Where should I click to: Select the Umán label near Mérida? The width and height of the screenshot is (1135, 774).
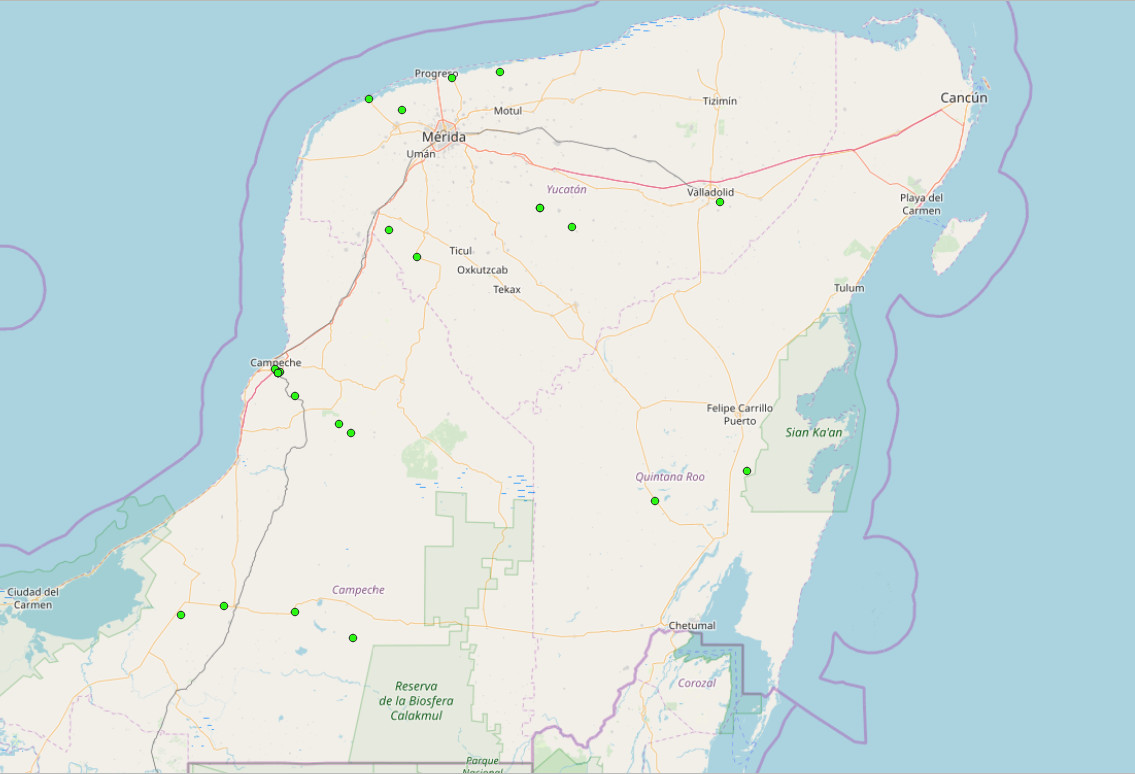pos(421,153)
